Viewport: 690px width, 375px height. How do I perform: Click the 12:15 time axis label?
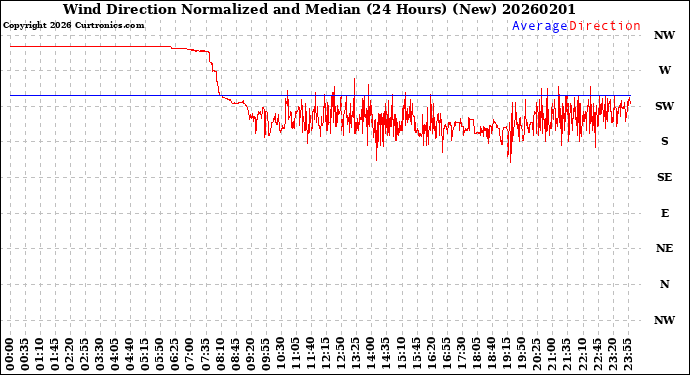tap(325, 355)
